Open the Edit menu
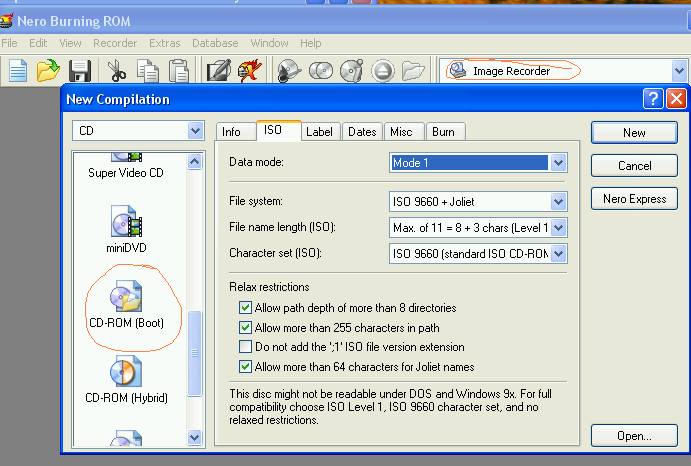The image size is (691, 466). tap(38, 43)
